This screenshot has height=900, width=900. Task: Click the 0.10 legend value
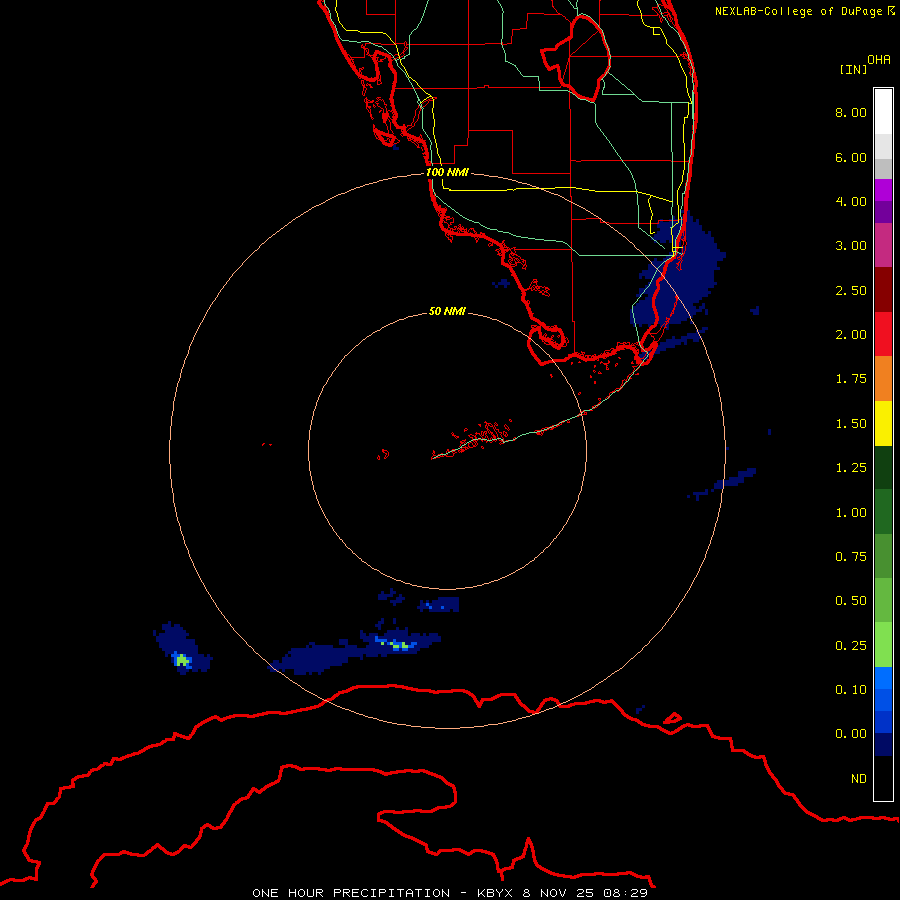click(851, 690)
